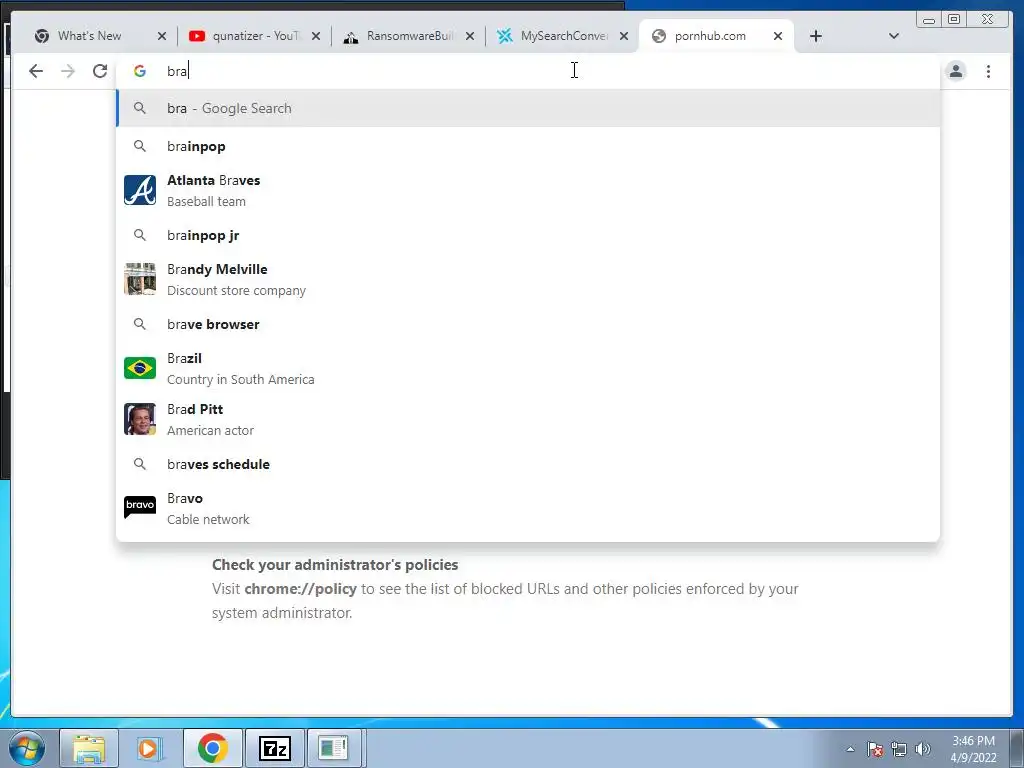Open the last pinned taskbar application
1024x768 pixels.
(x=334, y=748)
